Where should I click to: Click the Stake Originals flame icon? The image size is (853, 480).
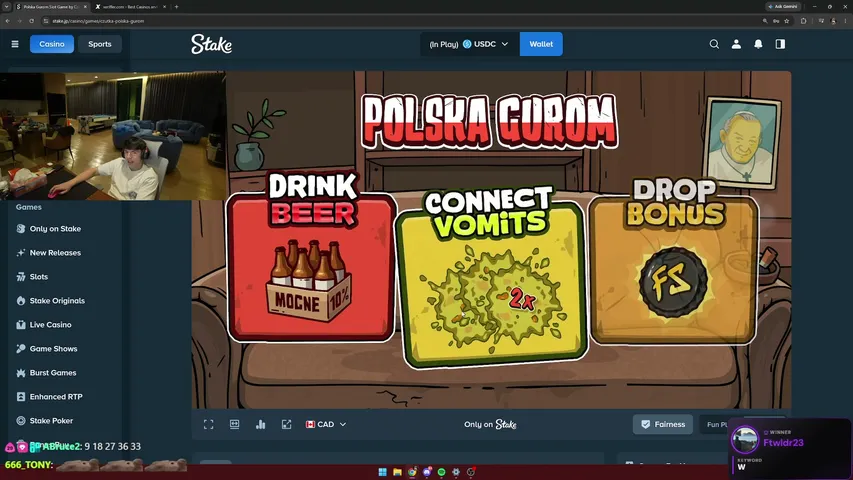click(21, 300)
